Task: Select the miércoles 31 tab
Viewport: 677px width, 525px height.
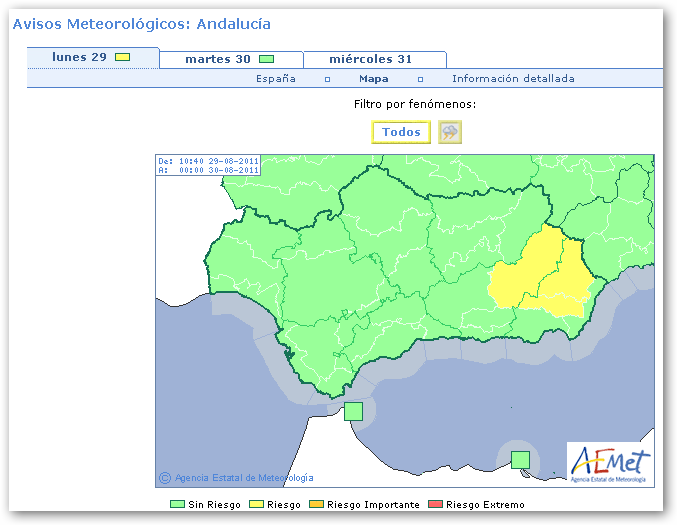Action: click(x=370, y=59)
